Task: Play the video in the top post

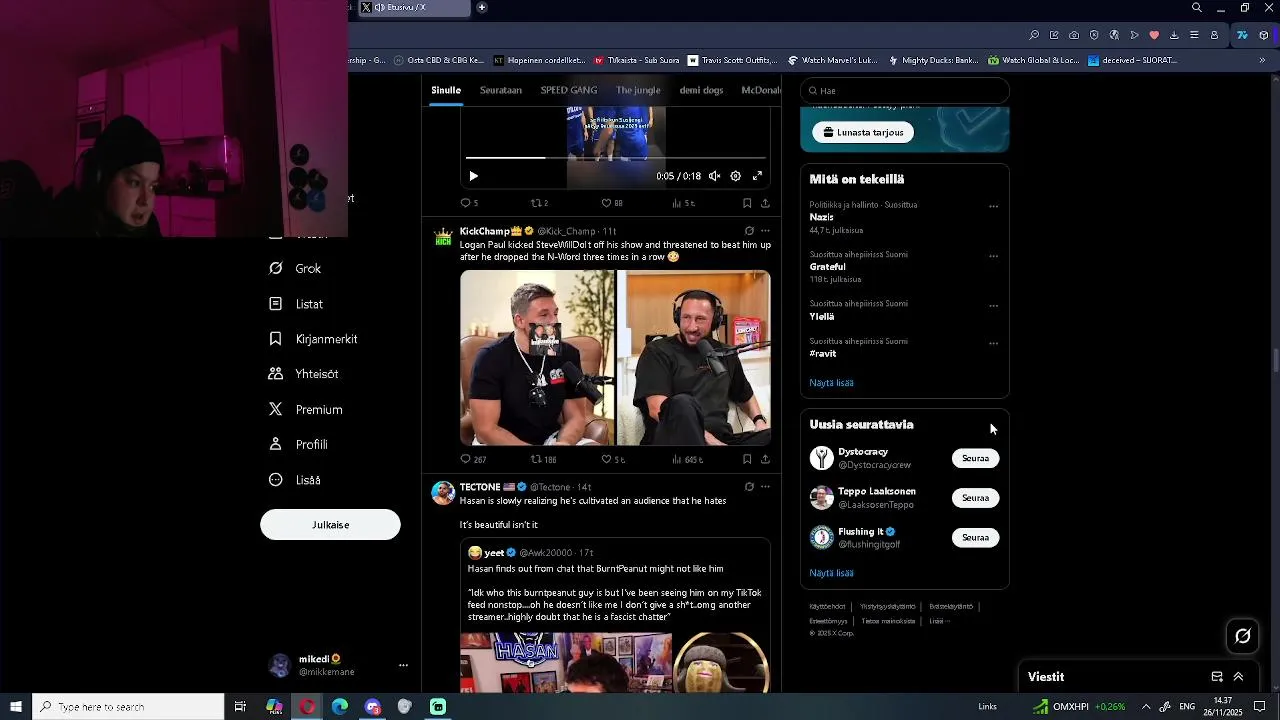Action: point(473,176)
